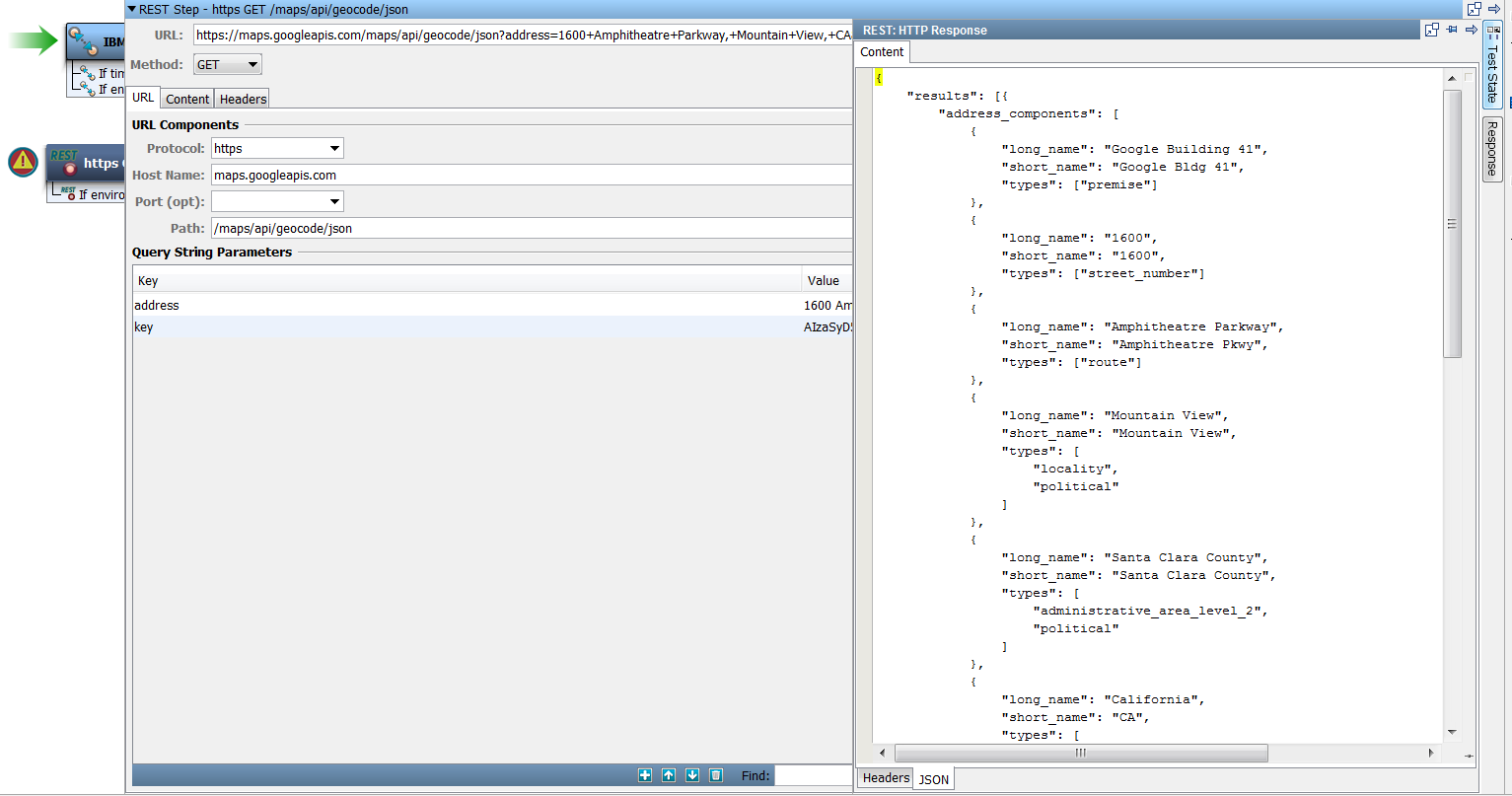Image resolution: width=1512 pixels, height=796 pixels.
Task: Click scroll down arrow of response vertical scrollbar
Action: coord(1452,732)
